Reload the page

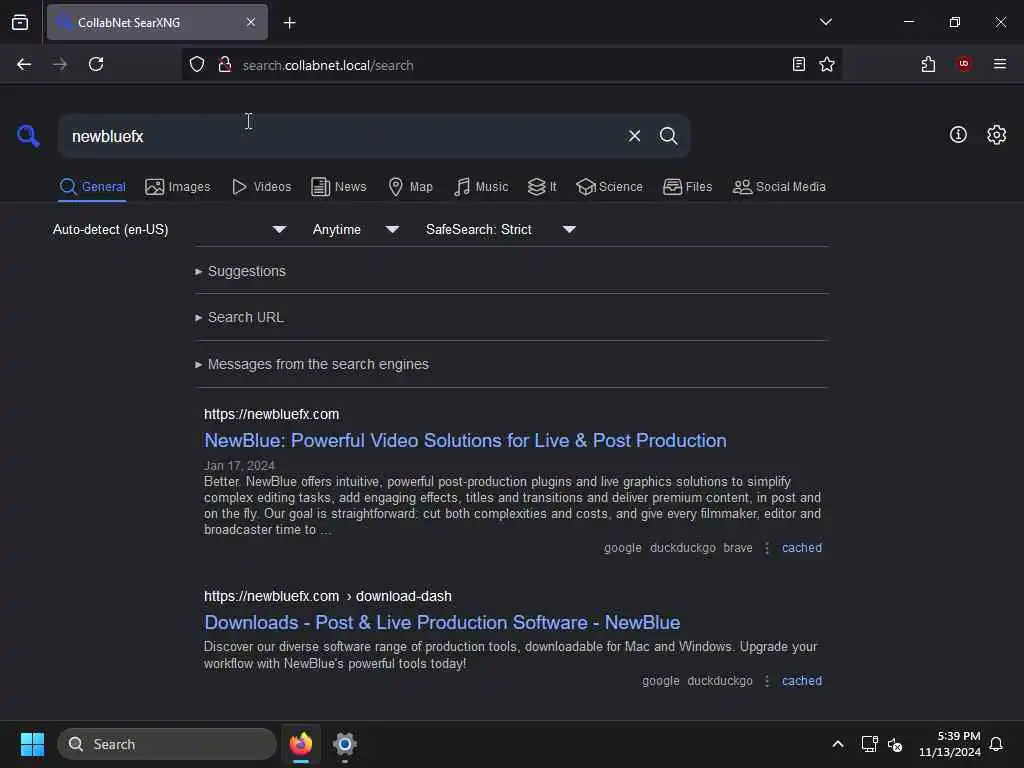tap(96, 64)
